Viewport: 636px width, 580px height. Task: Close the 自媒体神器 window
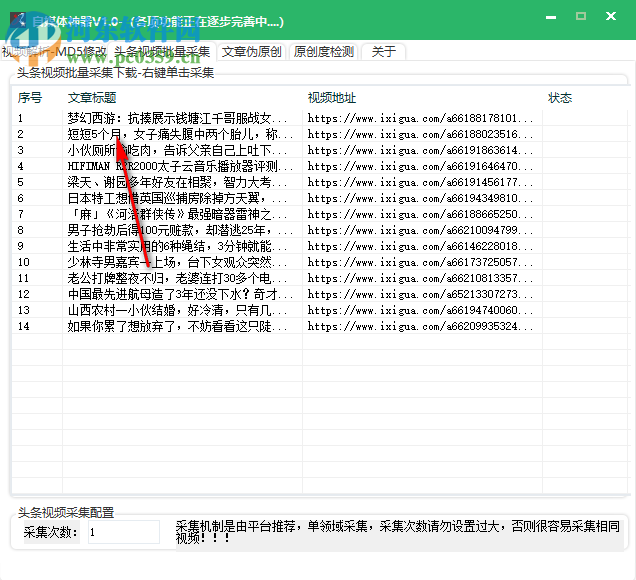point(611,16)
